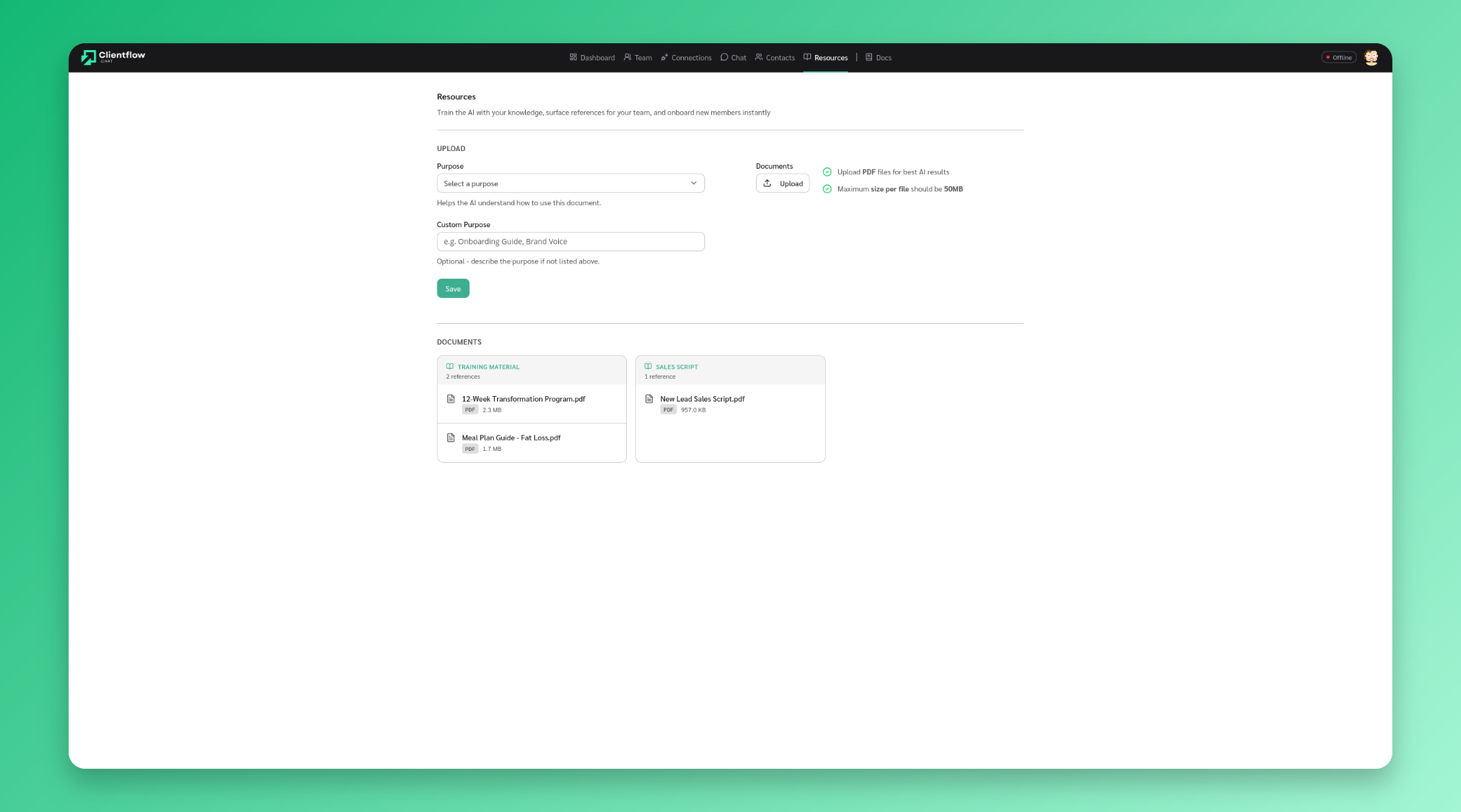
Task: Select the Dashboard grid icon in navbar
Action: pyautogui.click(x=574, y=58)
